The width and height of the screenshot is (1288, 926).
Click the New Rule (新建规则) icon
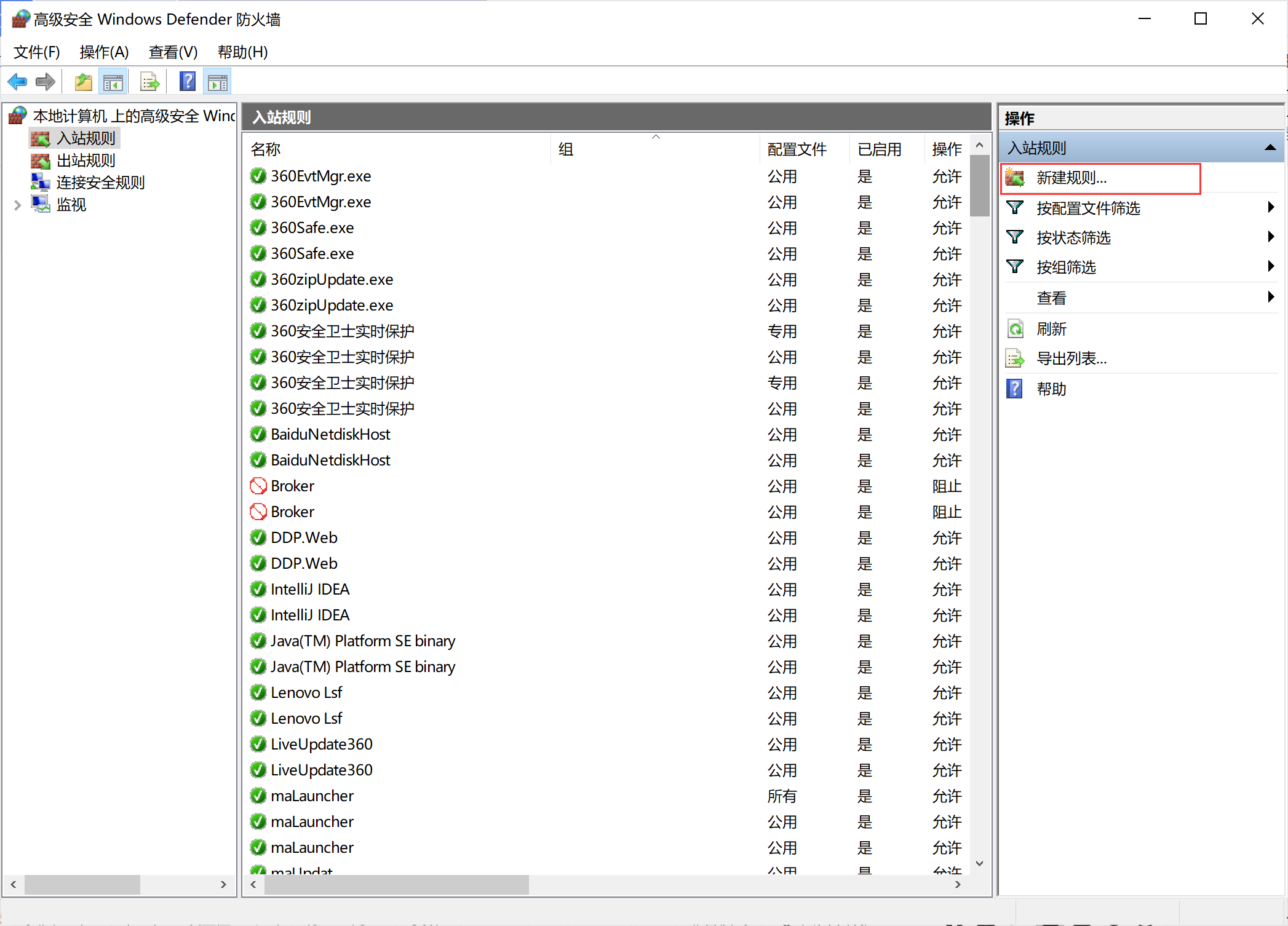[1016, 178]
